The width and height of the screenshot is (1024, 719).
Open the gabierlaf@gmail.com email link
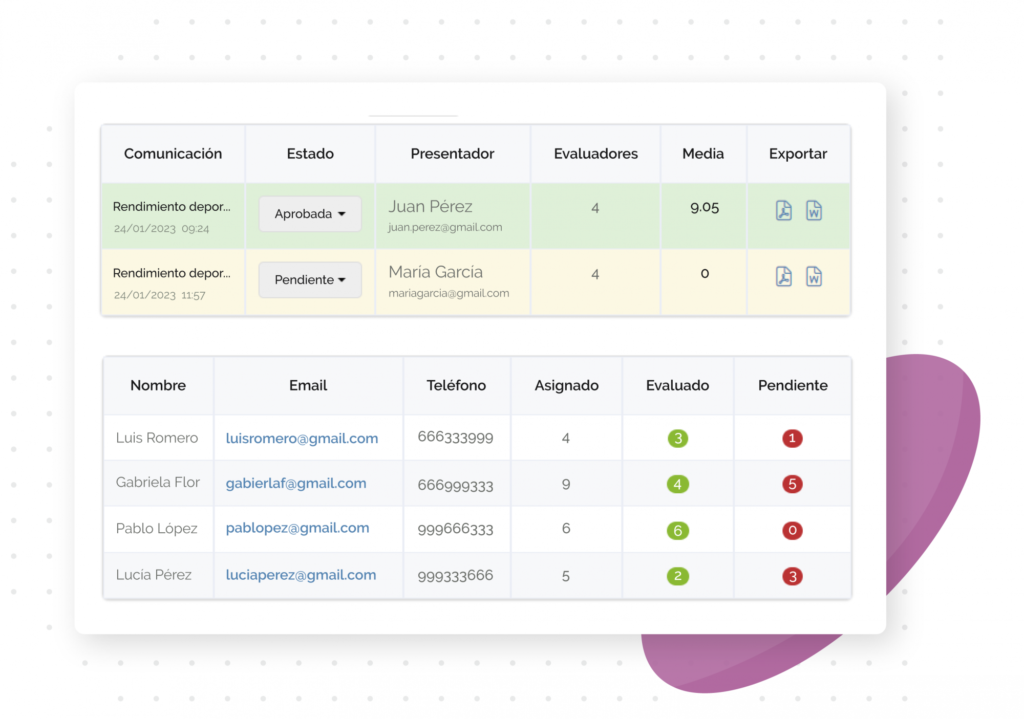pos(296,483)
